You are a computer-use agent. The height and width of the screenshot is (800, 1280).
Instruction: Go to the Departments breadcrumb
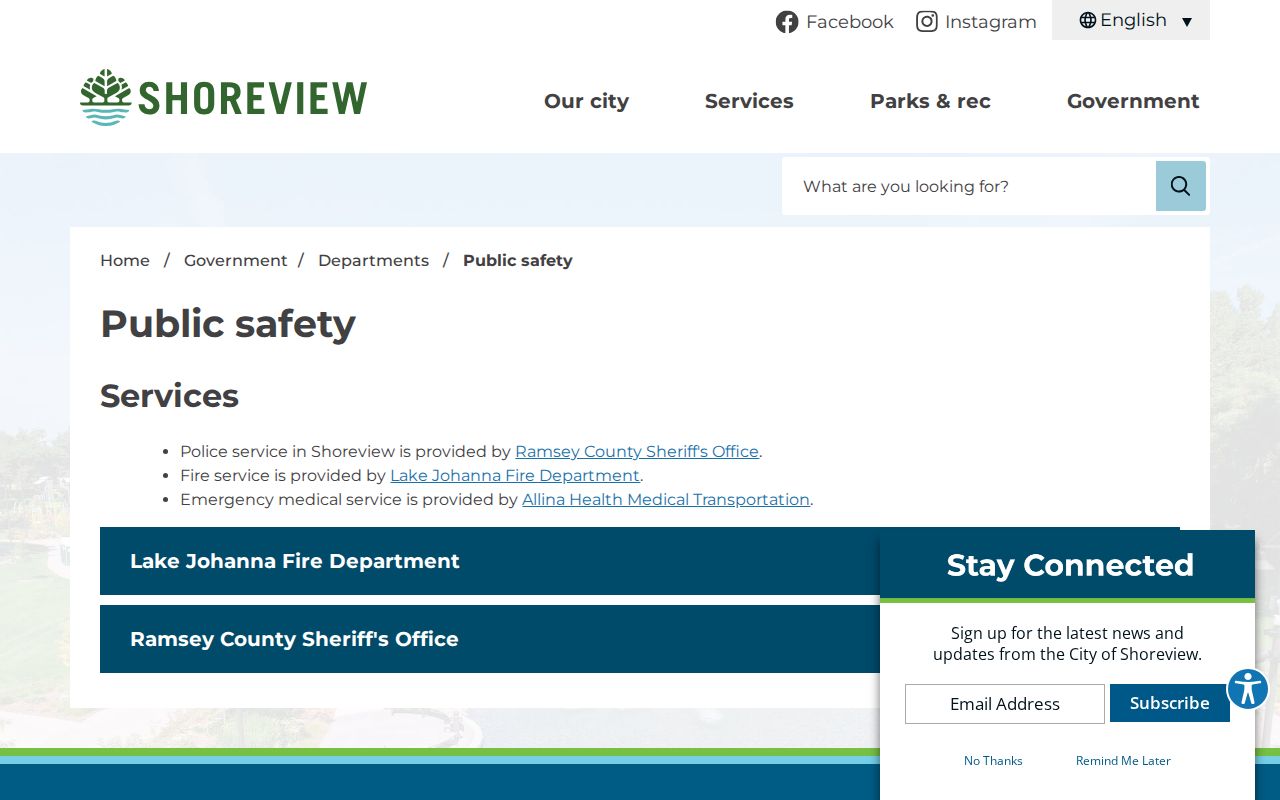[373, 260]
